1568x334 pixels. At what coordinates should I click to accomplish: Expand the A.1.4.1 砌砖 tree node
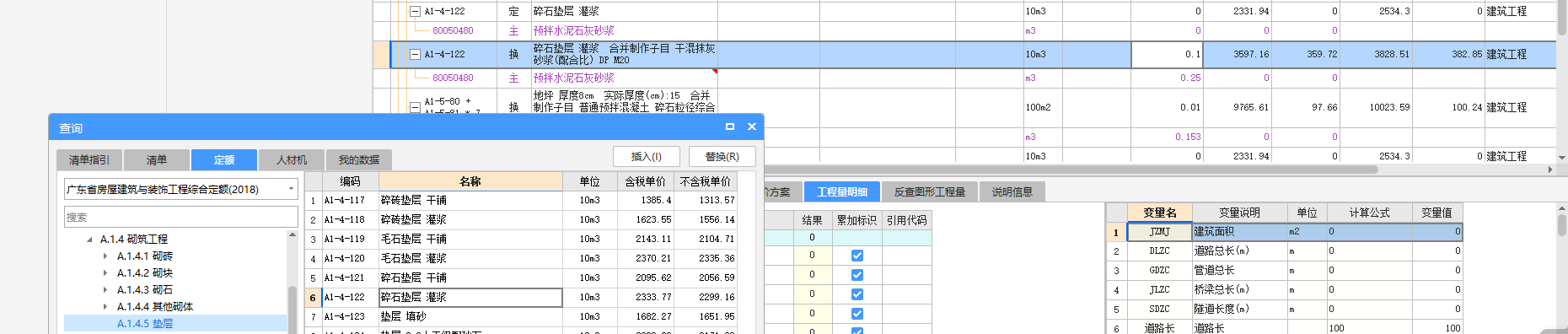pyautogui.click(x=105, y=256)
